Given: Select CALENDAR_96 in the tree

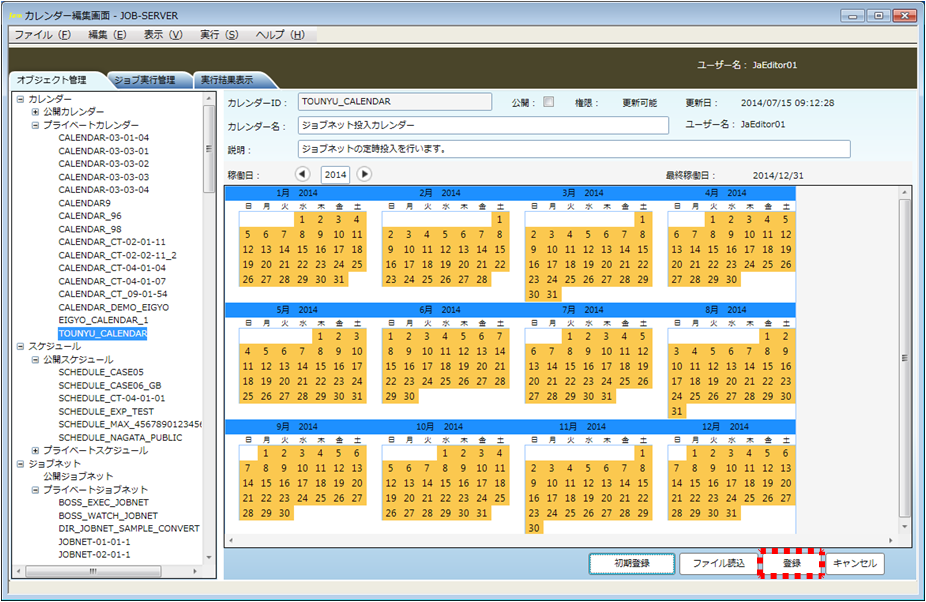Looking at the screenshot, I should pos(90,216).
